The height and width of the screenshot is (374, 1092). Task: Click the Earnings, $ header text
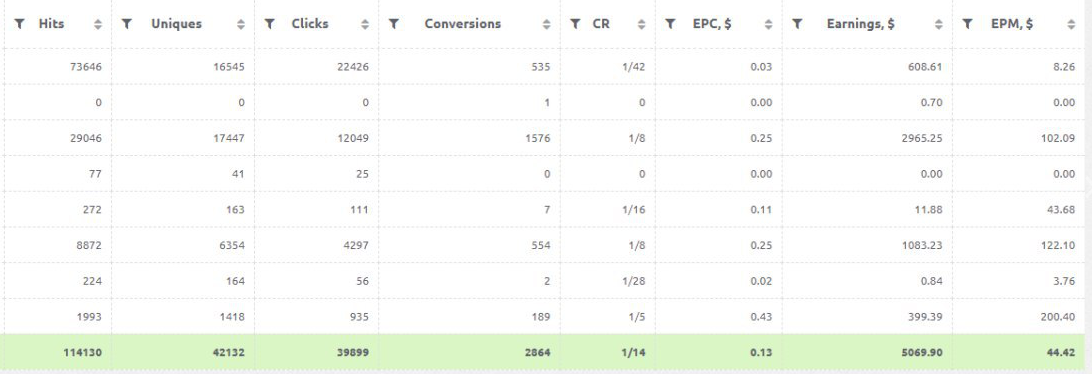pos(861,24)
